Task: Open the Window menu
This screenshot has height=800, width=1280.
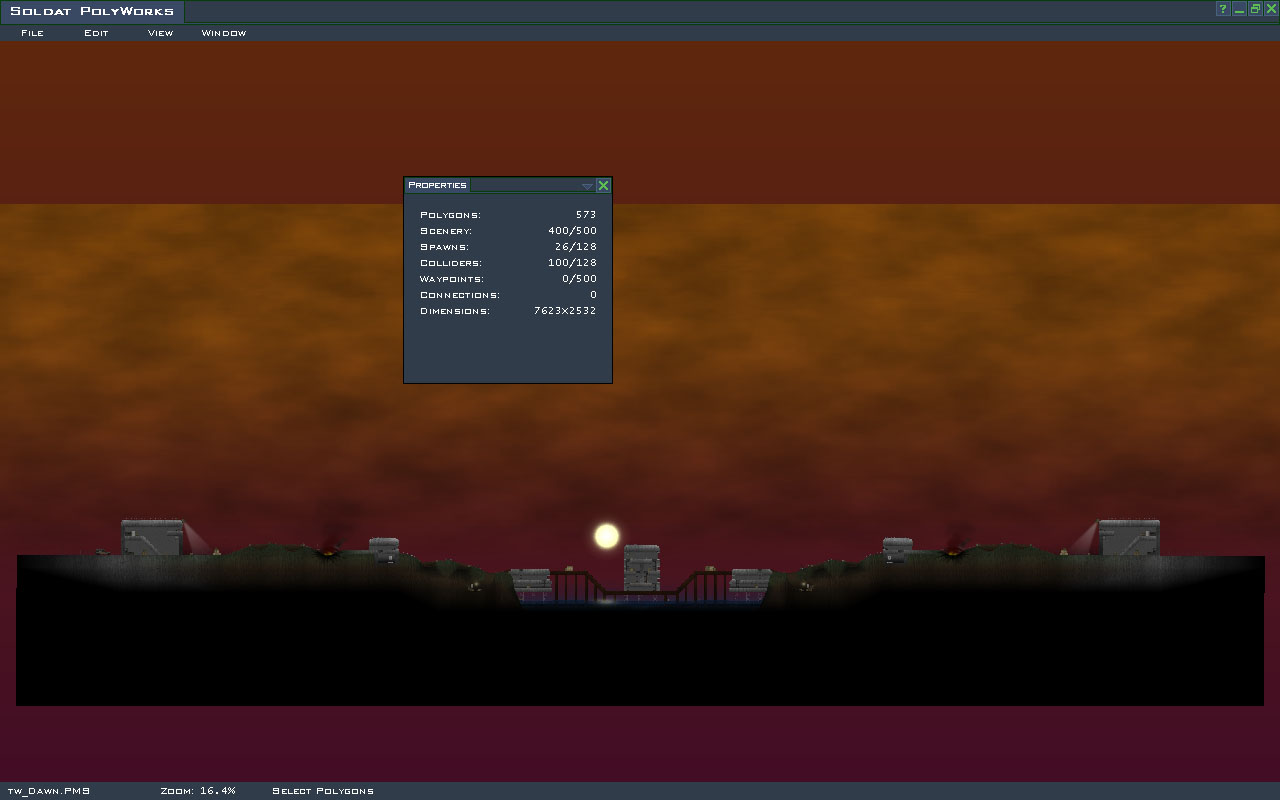Action: click(x=223, y=33)
